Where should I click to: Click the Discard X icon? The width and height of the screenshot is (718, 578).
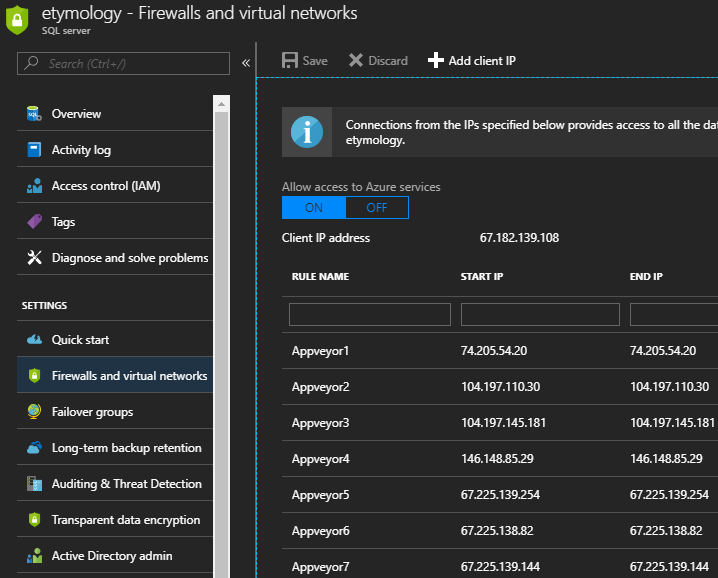click(356, 60)
